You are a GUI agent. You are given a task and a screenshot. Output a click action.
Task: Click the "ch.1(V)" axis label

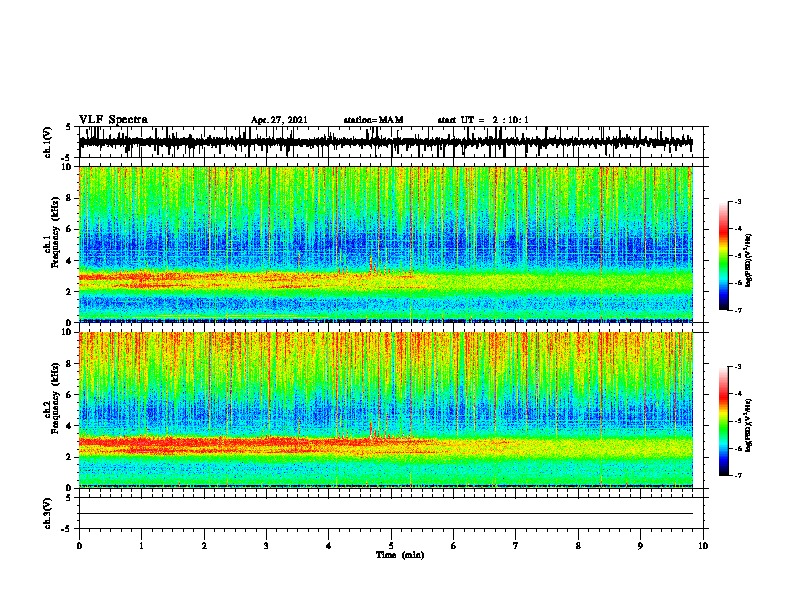coord(48,142)
